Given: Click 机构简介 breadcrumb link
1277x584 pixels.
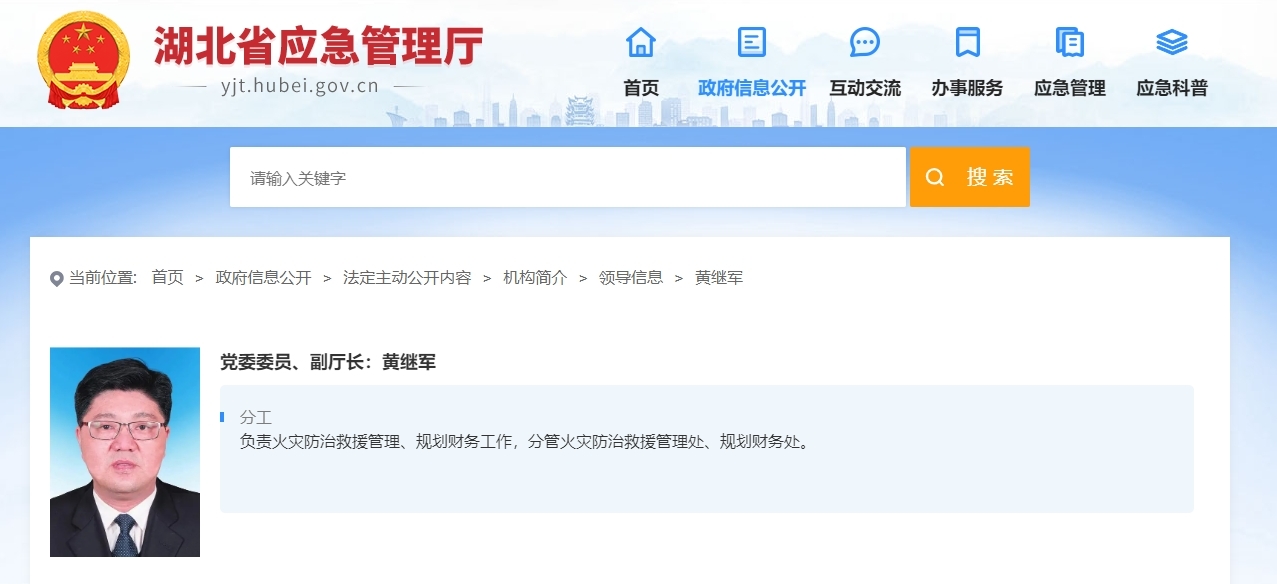Looking at the screenshot, I should click(535, 278).
